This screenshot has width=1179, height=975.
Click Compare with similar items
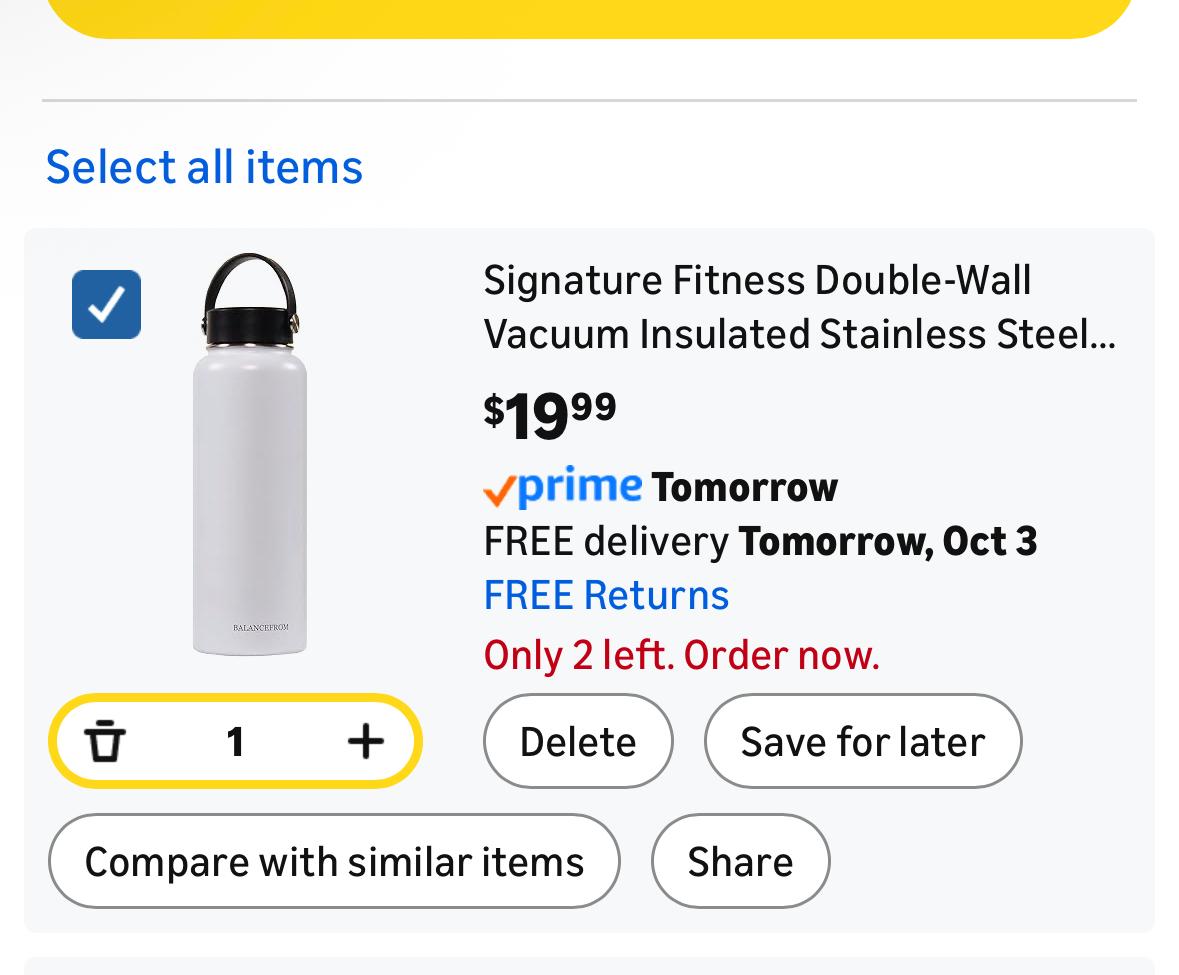tap(334, 861)
